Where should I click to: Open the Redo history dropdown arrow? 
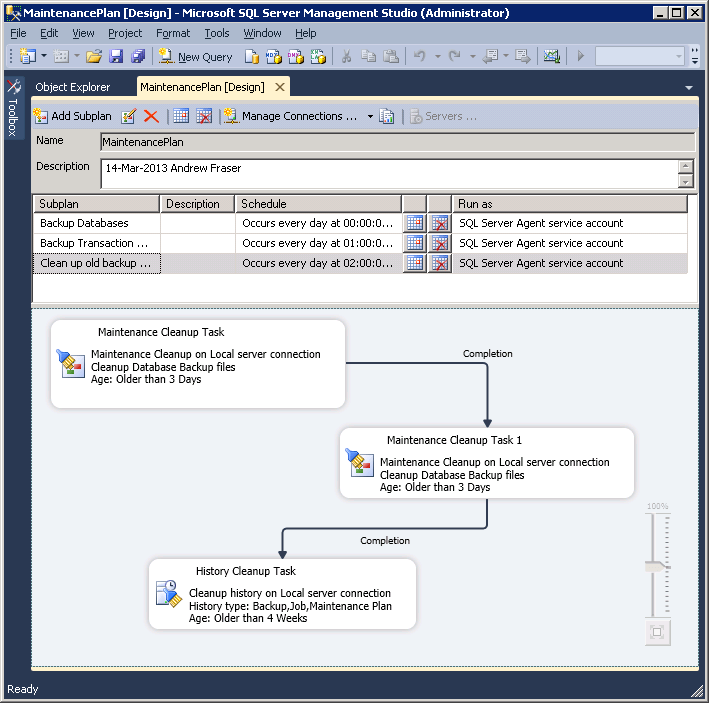pos(473,57)
